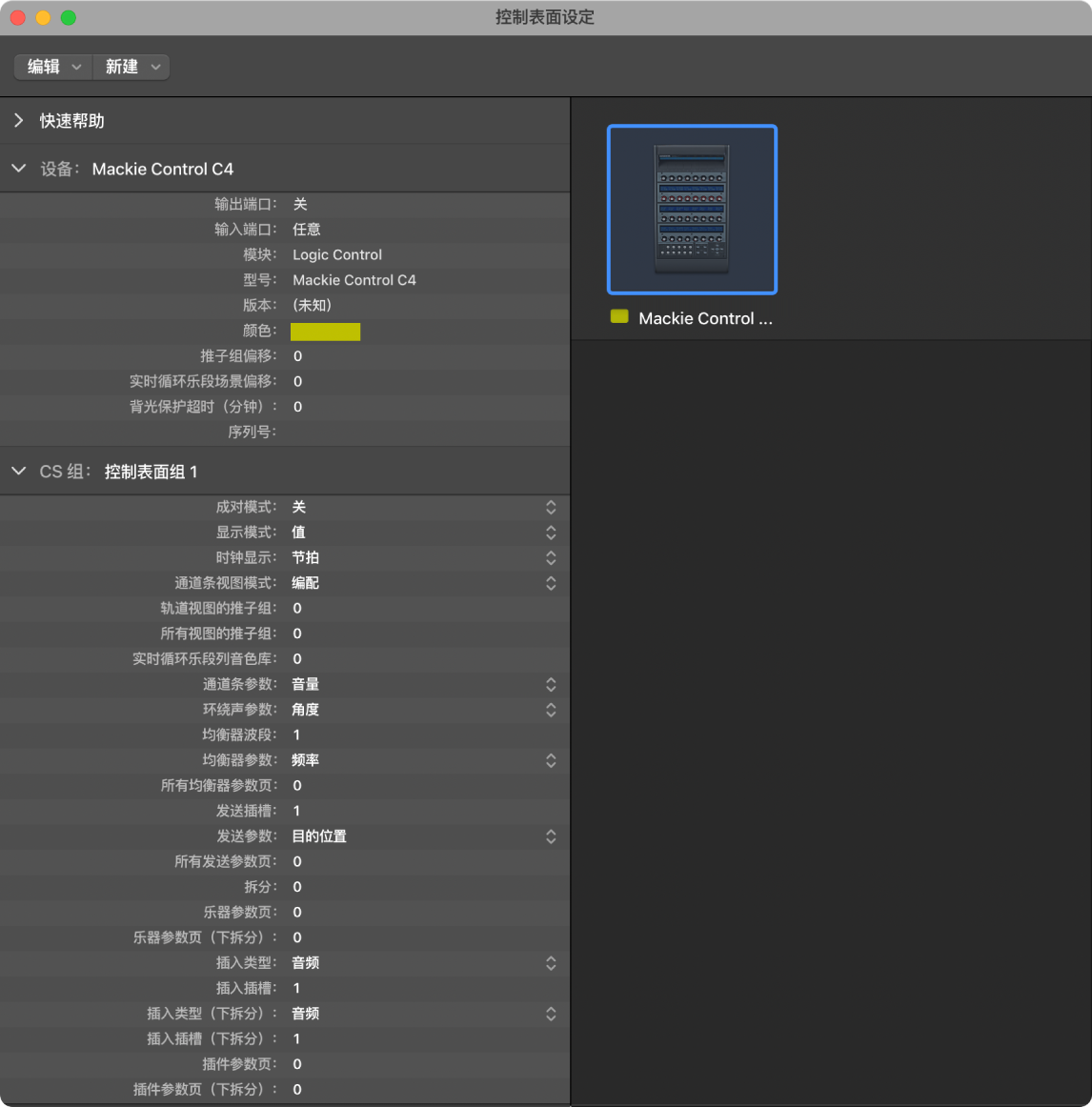Select 目的位置 in the 发送参数 row
The height and width of the screenshot is (1107, 1092).
click(319, 836)
